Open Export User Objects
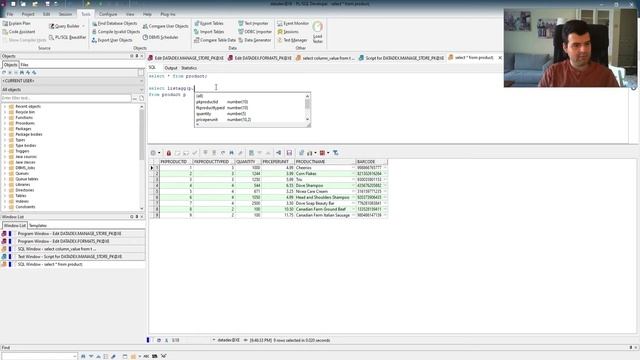640x360 pixels. click(x=112, y=40)
